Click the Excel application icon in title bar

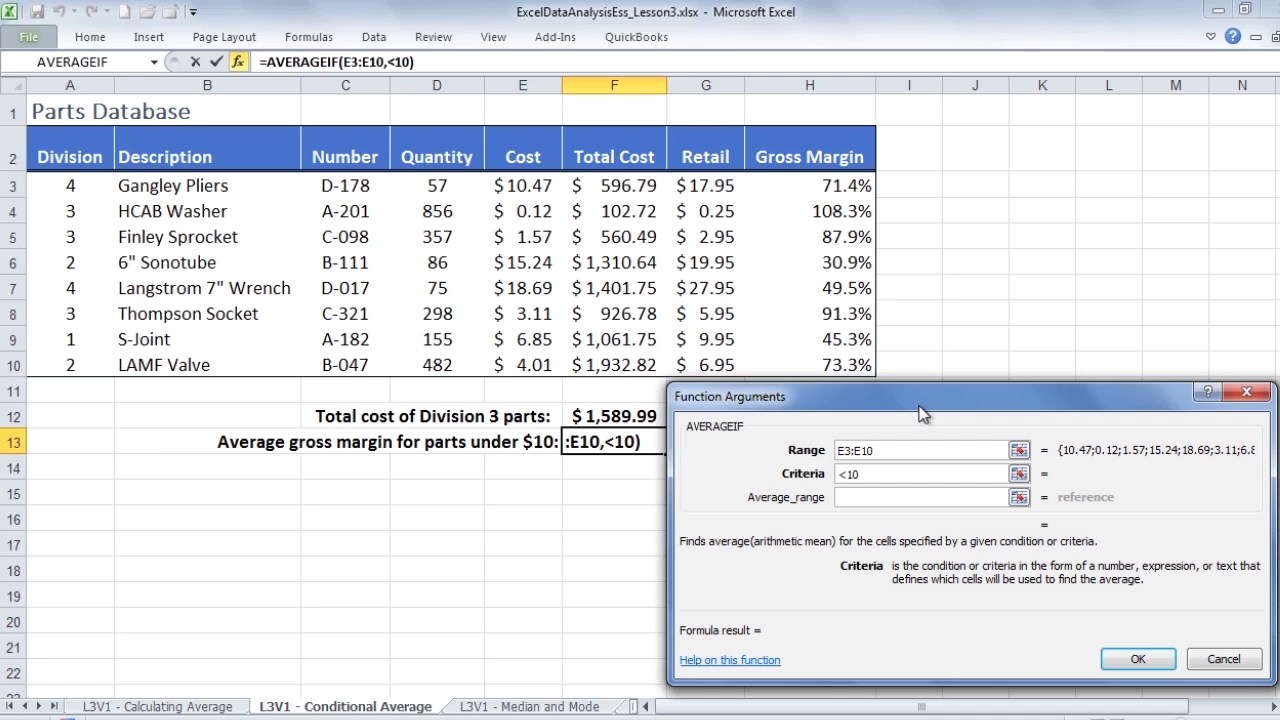pyautogui.click(x=12, y=12)
